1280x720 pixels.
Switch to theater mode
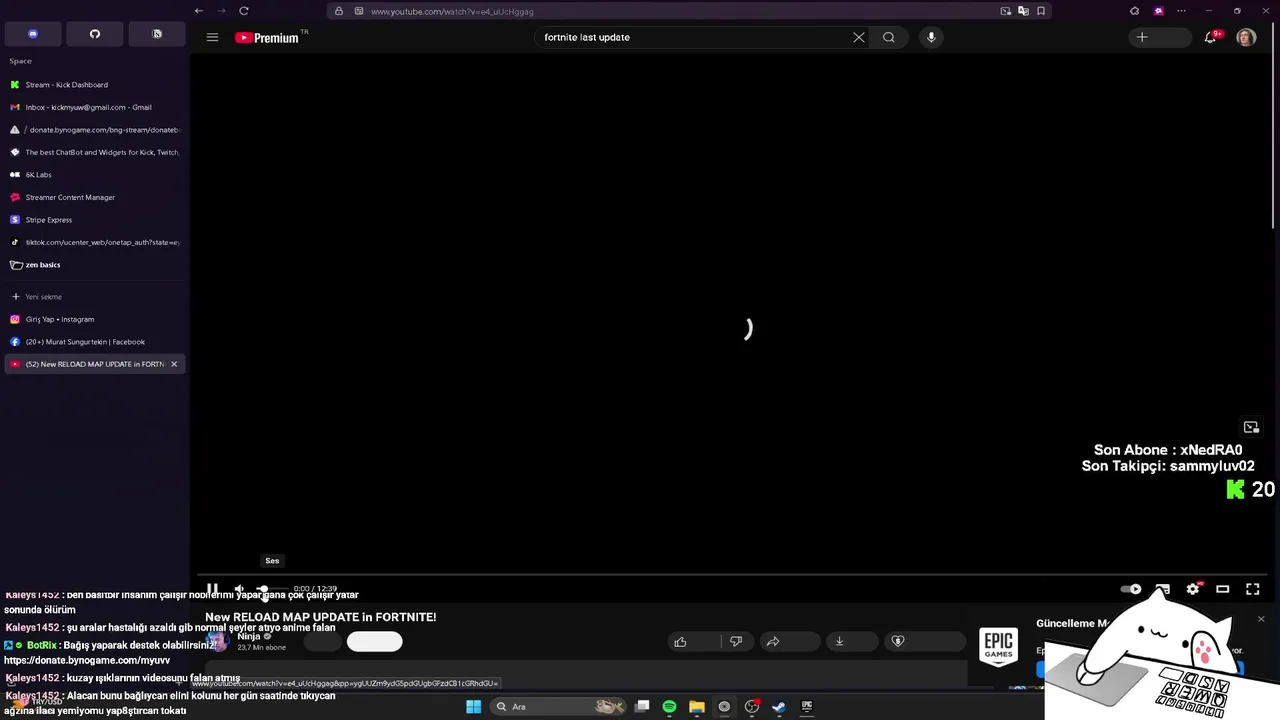1222,589
